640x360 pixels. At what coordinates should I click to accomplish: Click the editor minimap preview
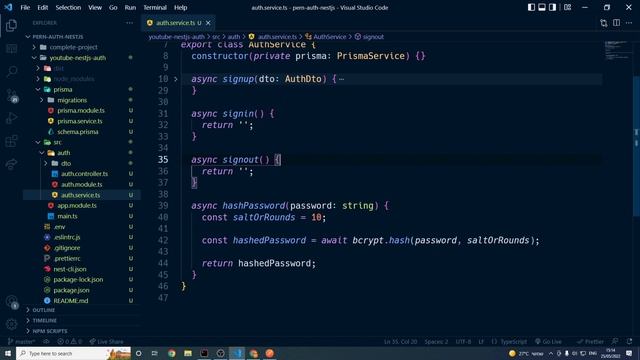click(618, 51)
